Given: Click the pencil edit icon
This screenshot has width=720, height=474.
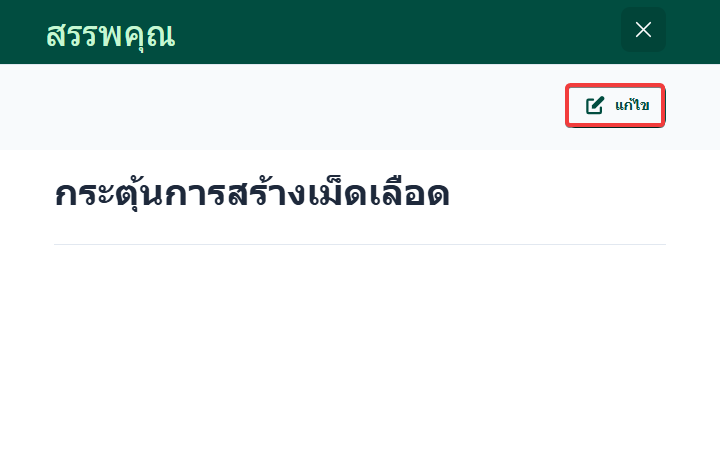Looking at the screenshot, I should point(595,105).
